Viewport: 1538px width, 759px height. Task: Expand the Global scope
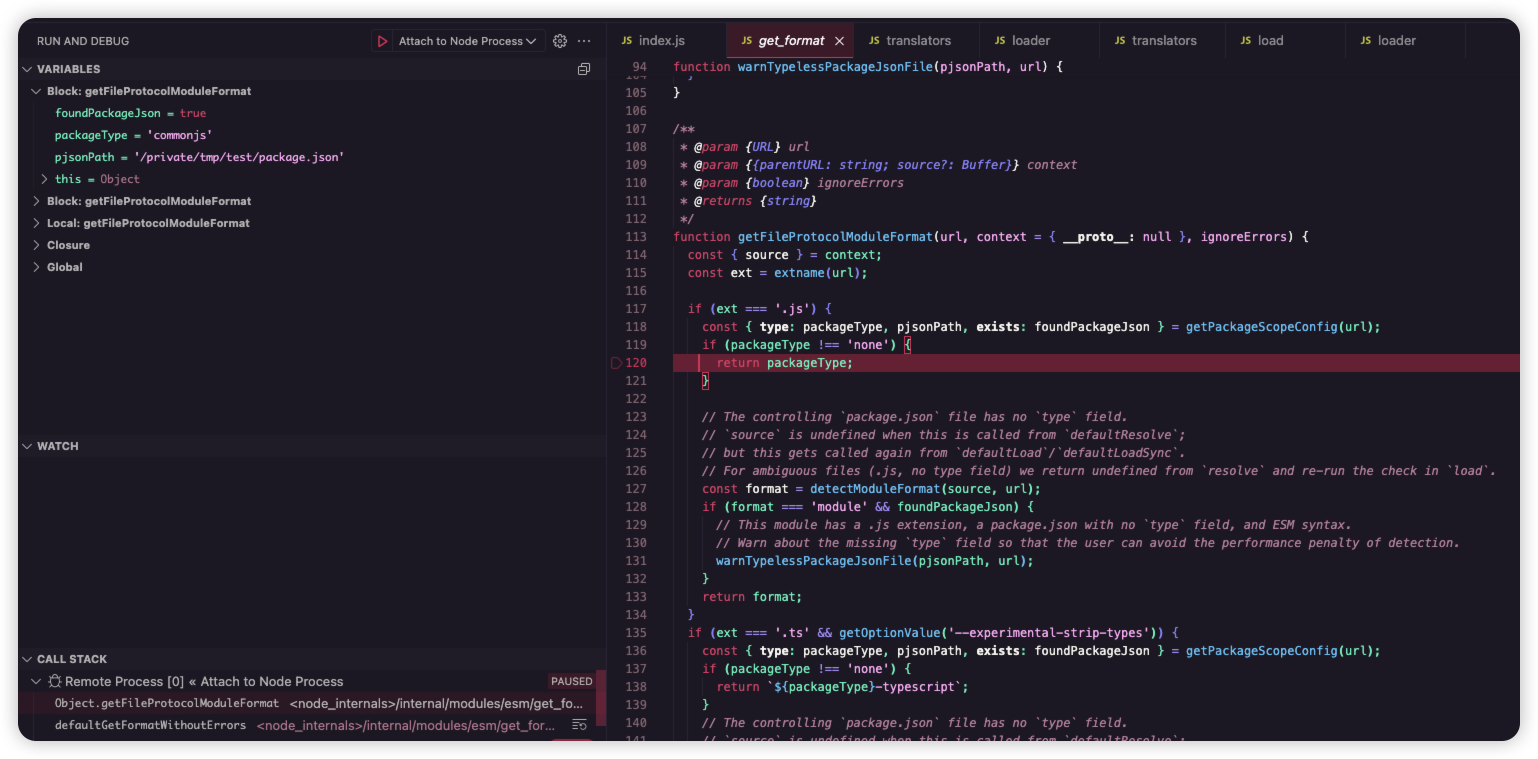[37, 267]
